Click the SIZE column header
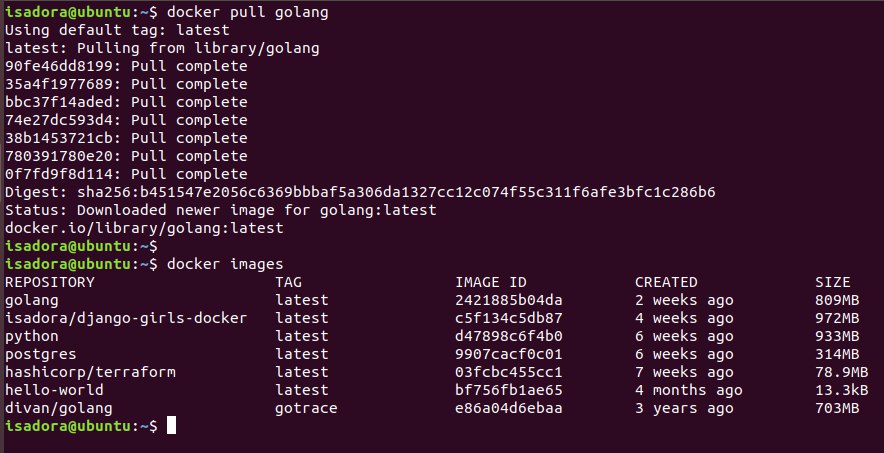 [832, 282]
